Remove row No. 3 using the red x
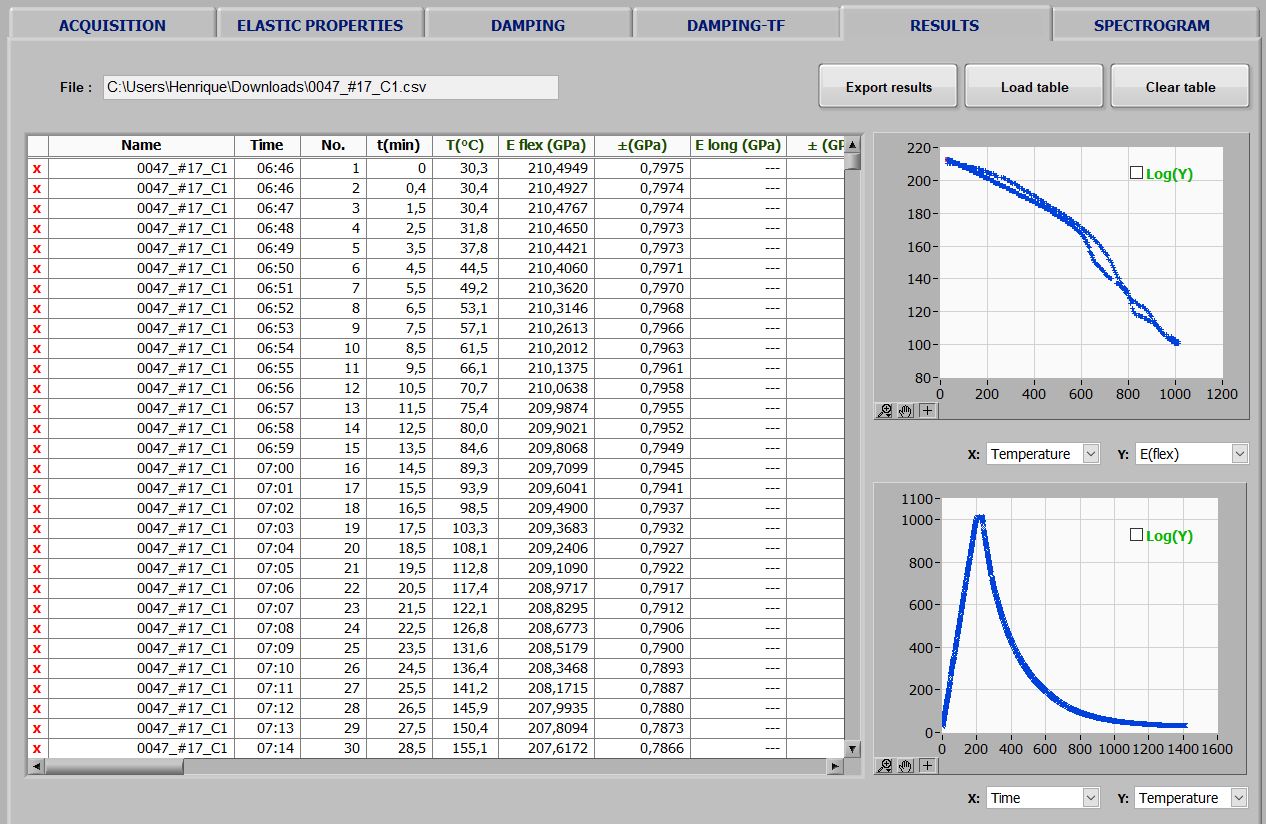The image size is (1266, 824). (37, 208)
